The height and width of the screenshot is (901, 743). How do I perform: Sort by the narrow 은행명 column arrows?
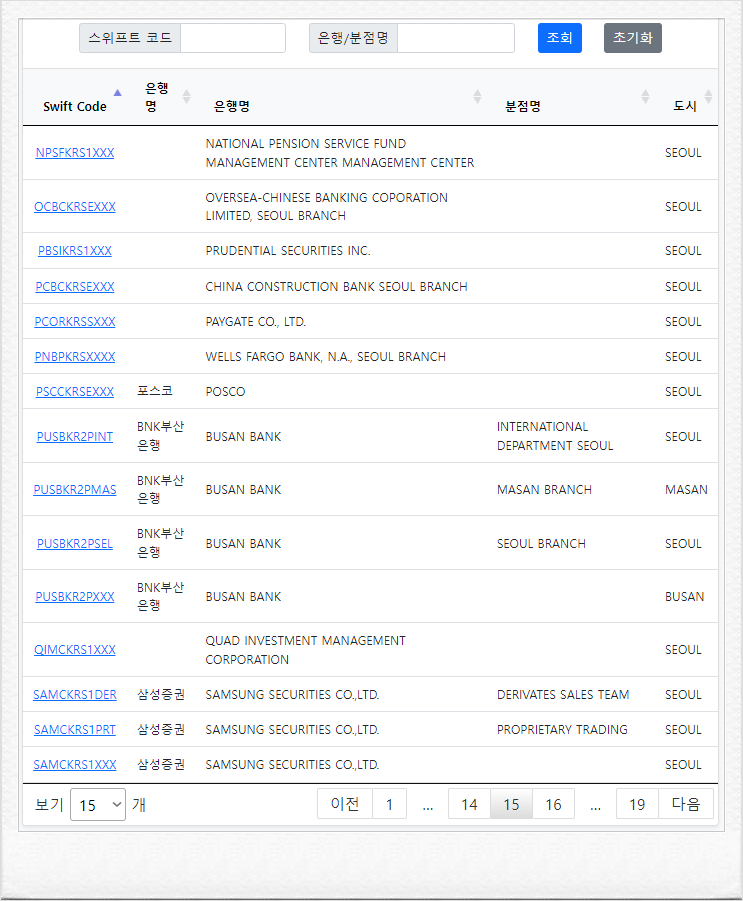pyautogui.click(x=186, y=97)
